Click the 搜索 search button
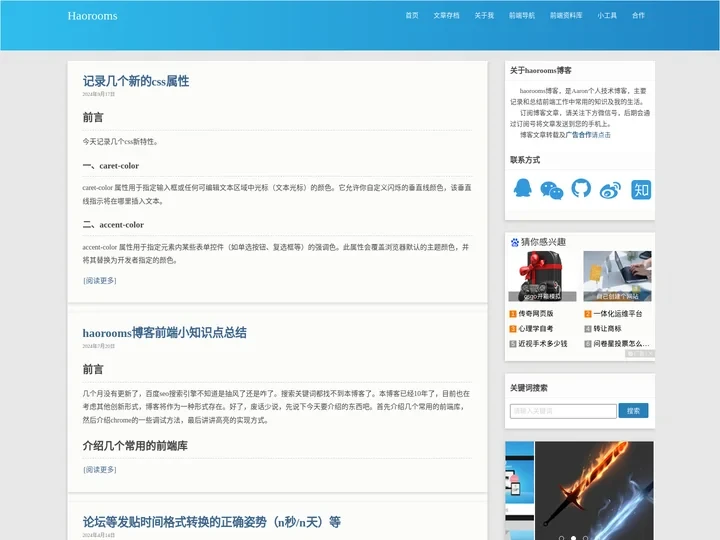The image size is (720, 540). (x=633, y=411)
